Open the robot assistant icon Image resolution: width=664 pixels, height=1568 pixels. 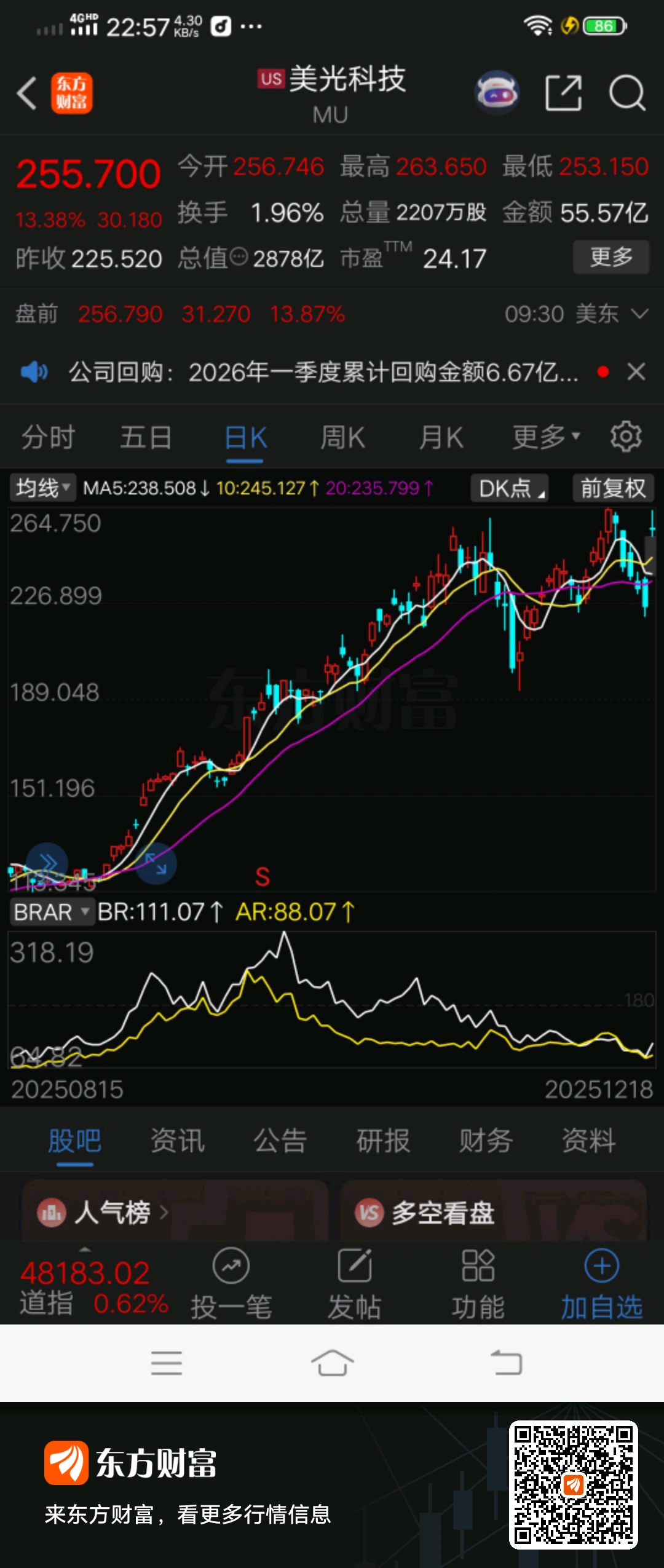pyautogui.click(x=497, y=93)
